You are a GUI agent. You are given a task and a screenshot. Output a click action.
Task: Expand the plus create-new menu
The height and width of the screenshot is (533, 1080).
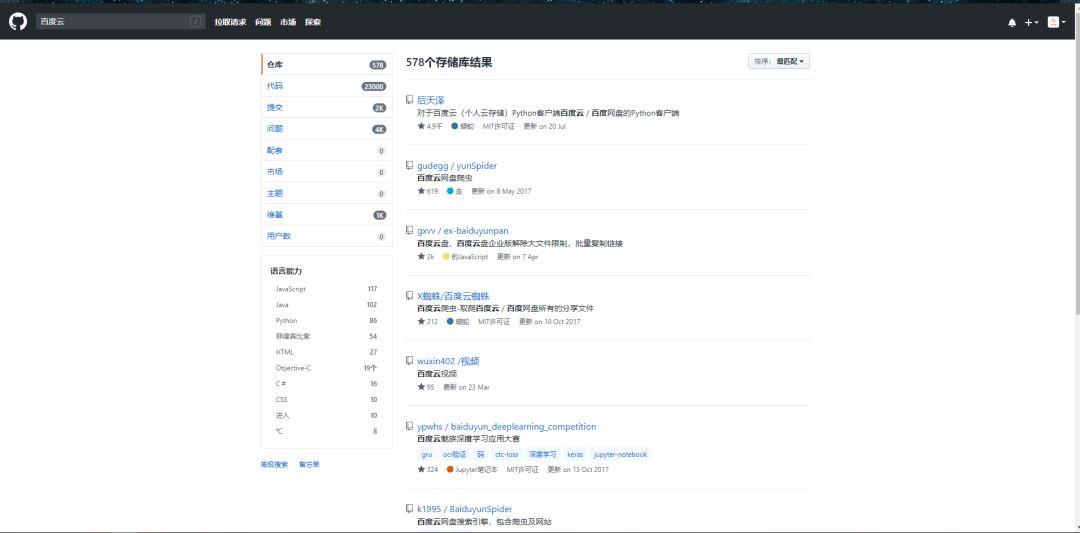[x=1031, y=22]
